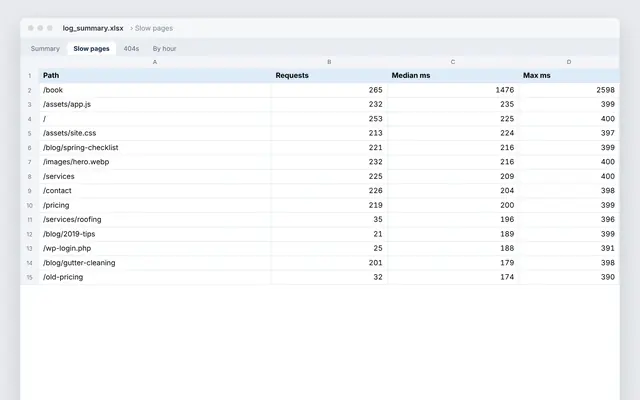Click max value 397 for /assets/site.css
The image size is (640, 400).
coord(569,133)
